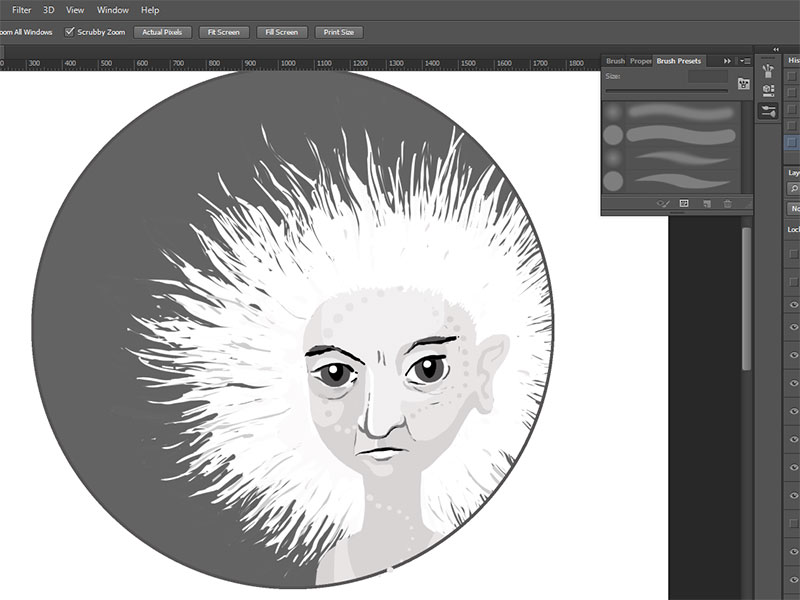
Task: Toggle the Brush panel button beside Size
Action: pos(743,84)
